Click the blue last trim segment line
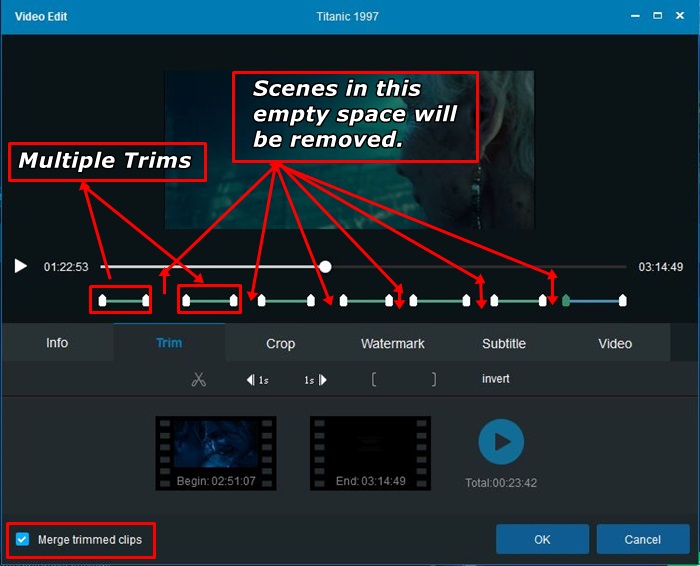The image size is (700, 566). coord(594,301)
